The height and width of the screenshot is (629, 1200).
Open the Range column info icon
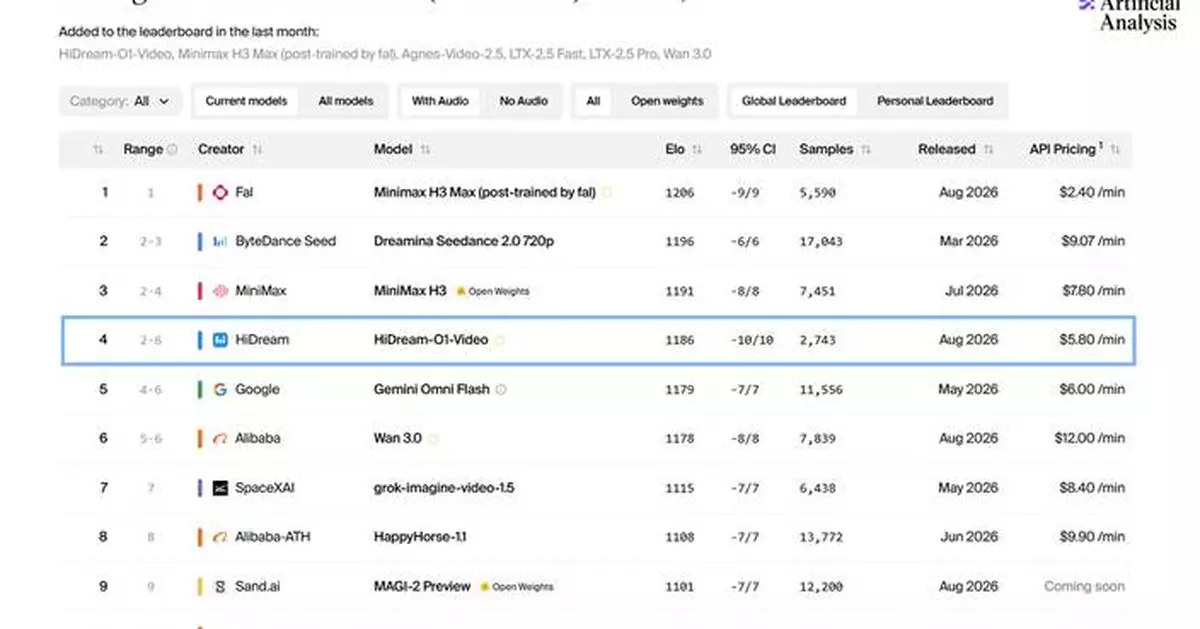point(172,149)
